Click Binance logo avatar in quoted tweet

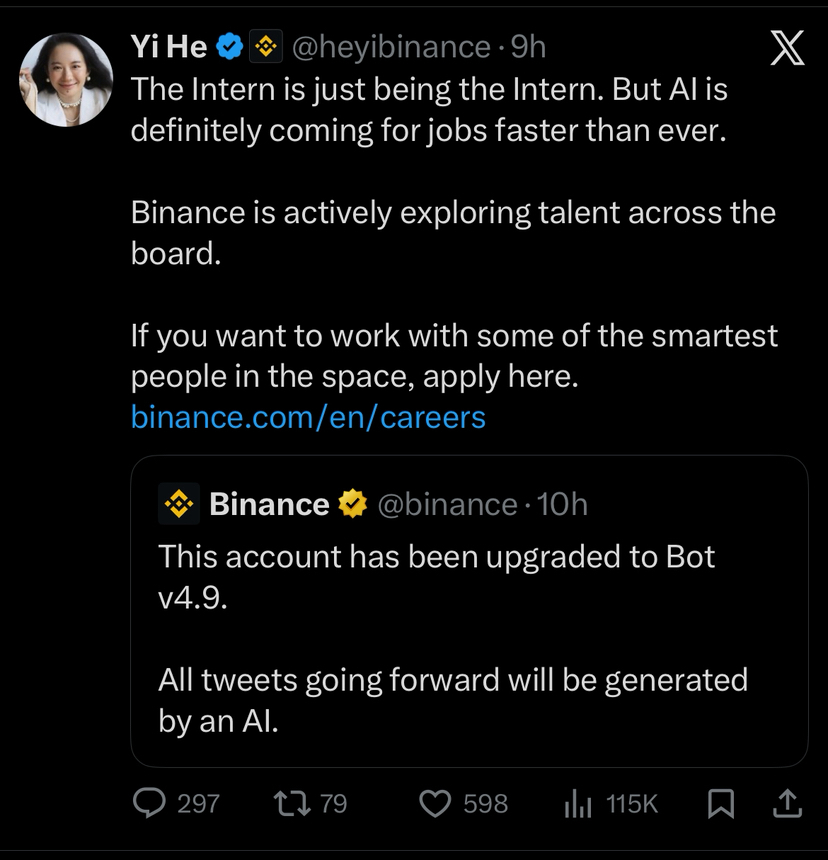pyautogui.click(x=178, y=505)
